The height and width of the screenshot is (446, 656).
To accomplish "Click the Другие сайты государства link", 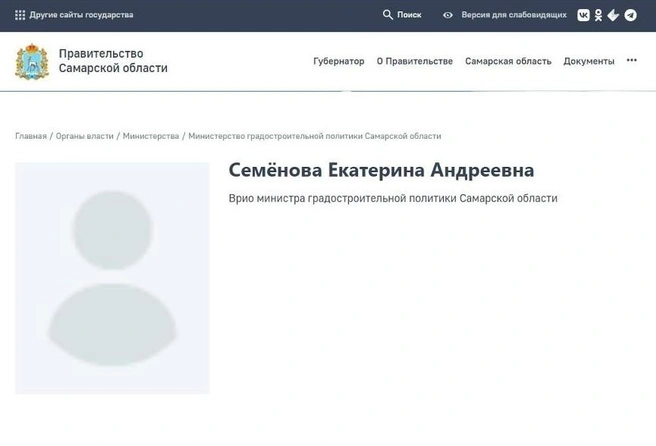I will coord(81,15).
